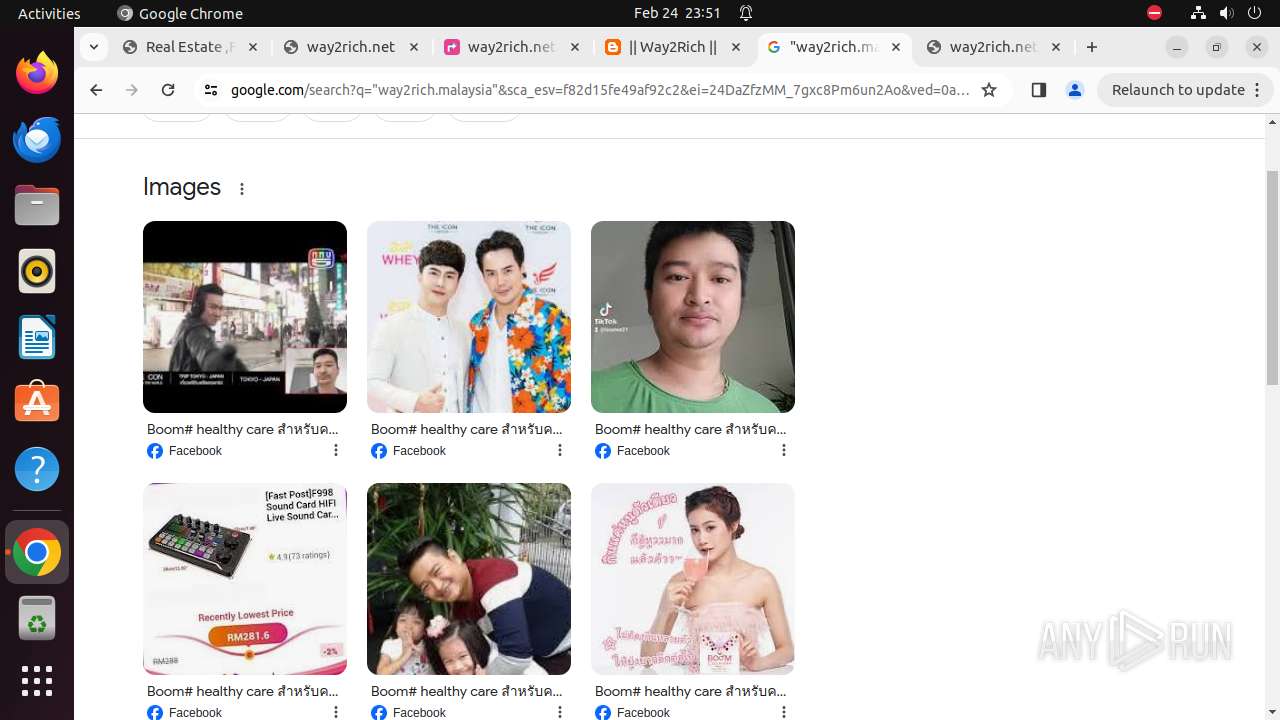
Task: Go back to previous page
Action: (x=96, y=90)
